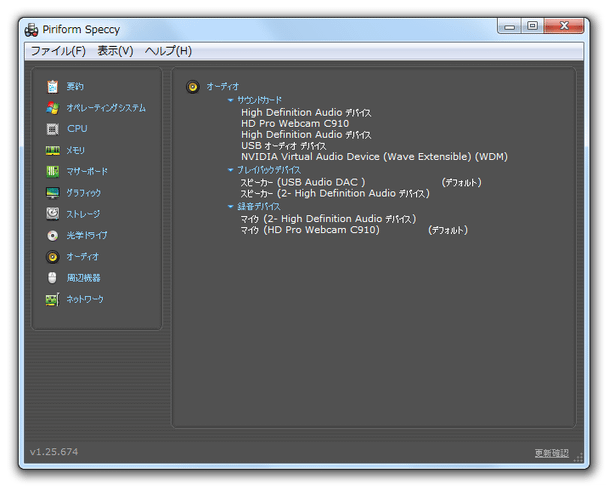The width and height of the screenshot is (609, 490).
Task: Open the メモリ RAM icon
Action: pyautogui.click(x=52, y=150)
